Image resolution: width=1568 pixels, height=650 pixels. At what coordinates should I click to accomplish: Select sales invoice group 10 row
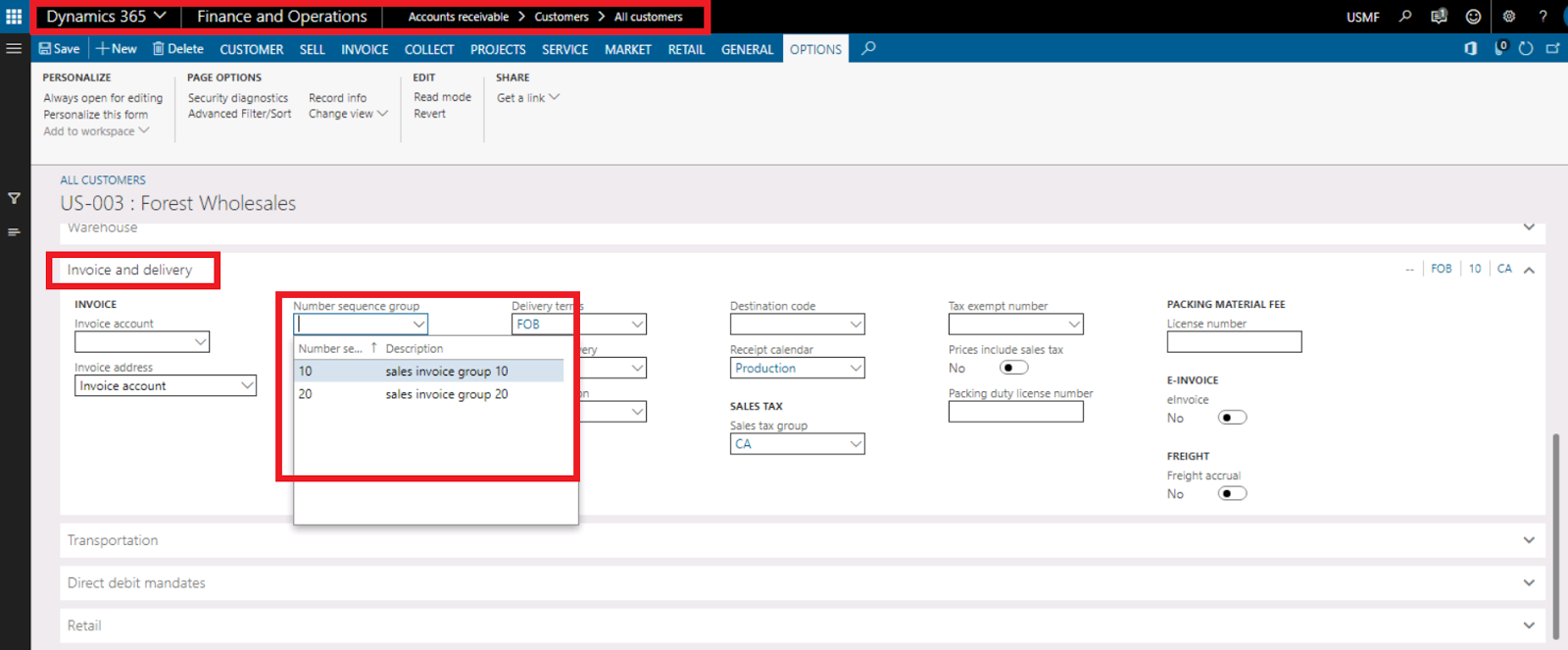429,372
